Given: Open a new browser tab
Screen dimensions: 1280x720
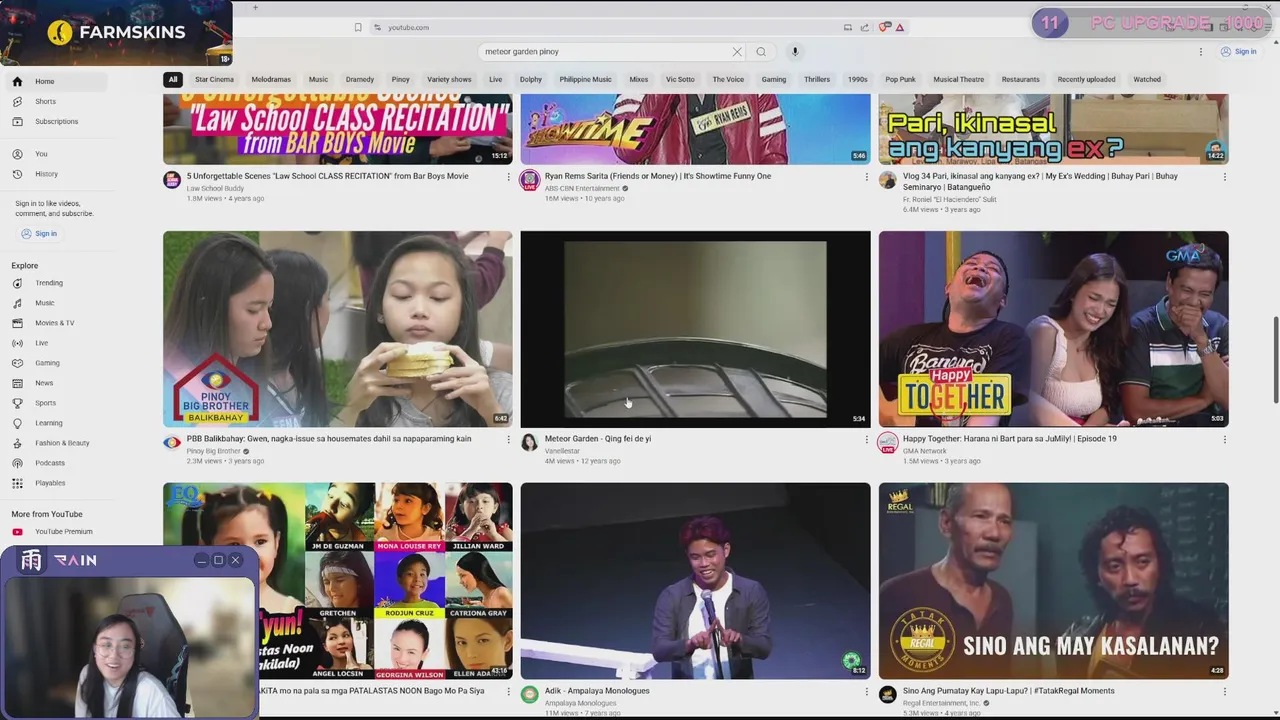Looking at the screenshot, I should (x=255, y=7).
